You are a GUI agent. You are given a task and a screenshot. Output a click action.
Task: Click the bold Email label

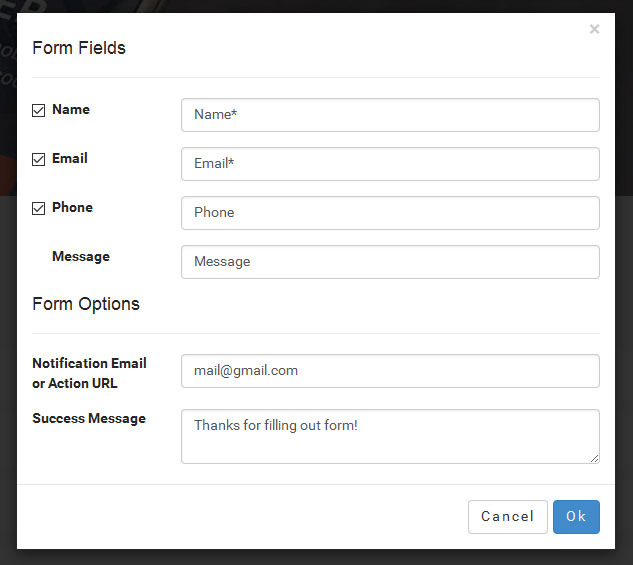coord(70,158)
